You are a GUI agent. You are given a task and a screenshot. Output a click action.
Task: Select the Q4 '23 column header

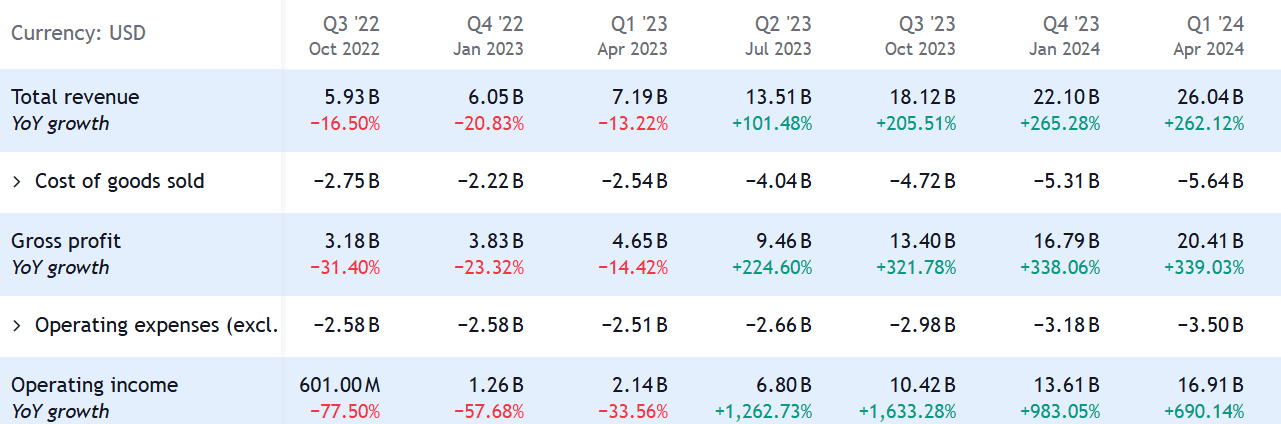tap(1070, 35)
